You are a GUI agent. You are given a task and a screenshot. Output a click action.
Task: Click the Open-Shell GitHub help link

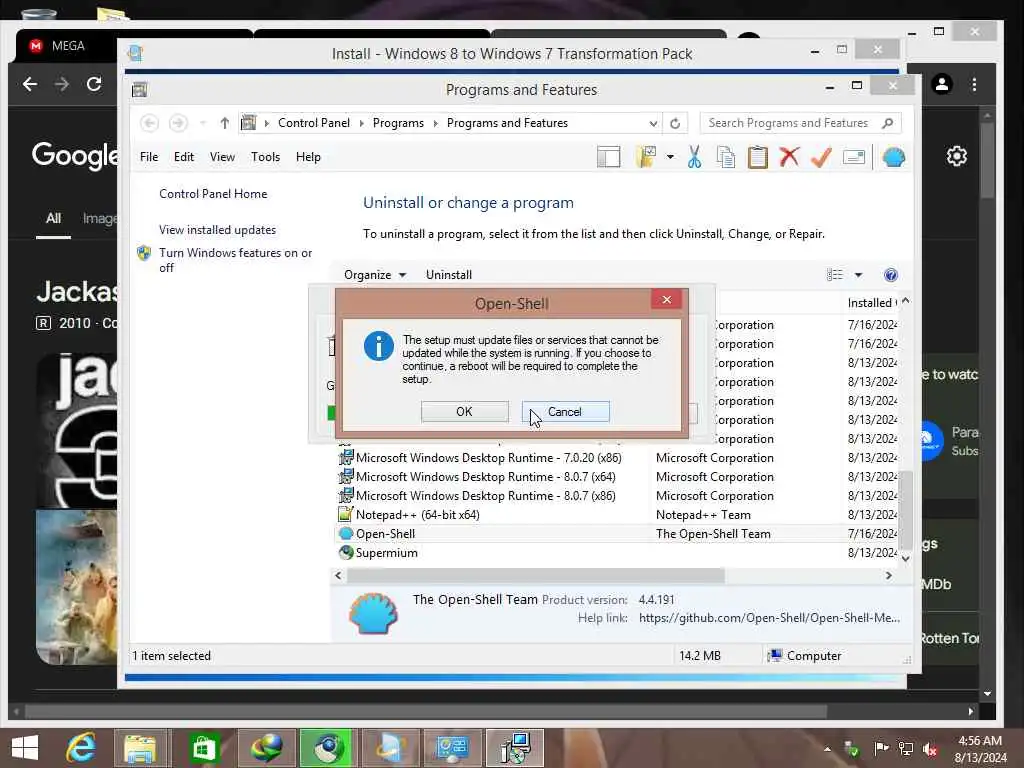(769, 618)
